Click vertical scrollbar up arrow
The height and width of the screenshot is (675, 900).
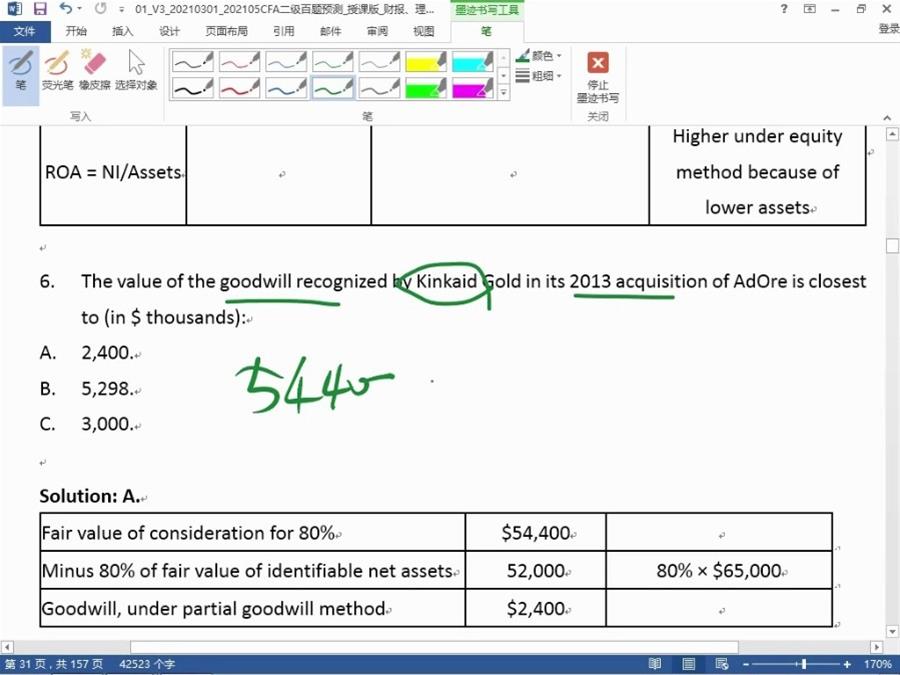point(892,134)
